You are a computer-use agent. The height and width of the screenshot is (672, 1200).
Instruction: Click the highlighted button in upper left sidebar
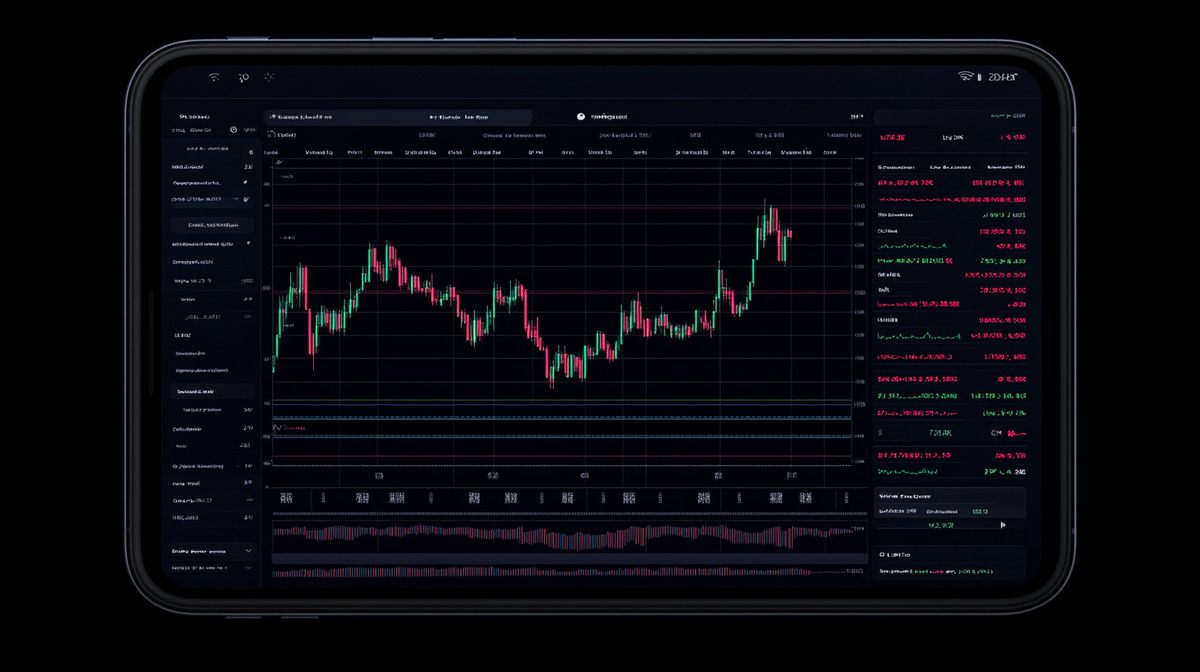point(211,226)
